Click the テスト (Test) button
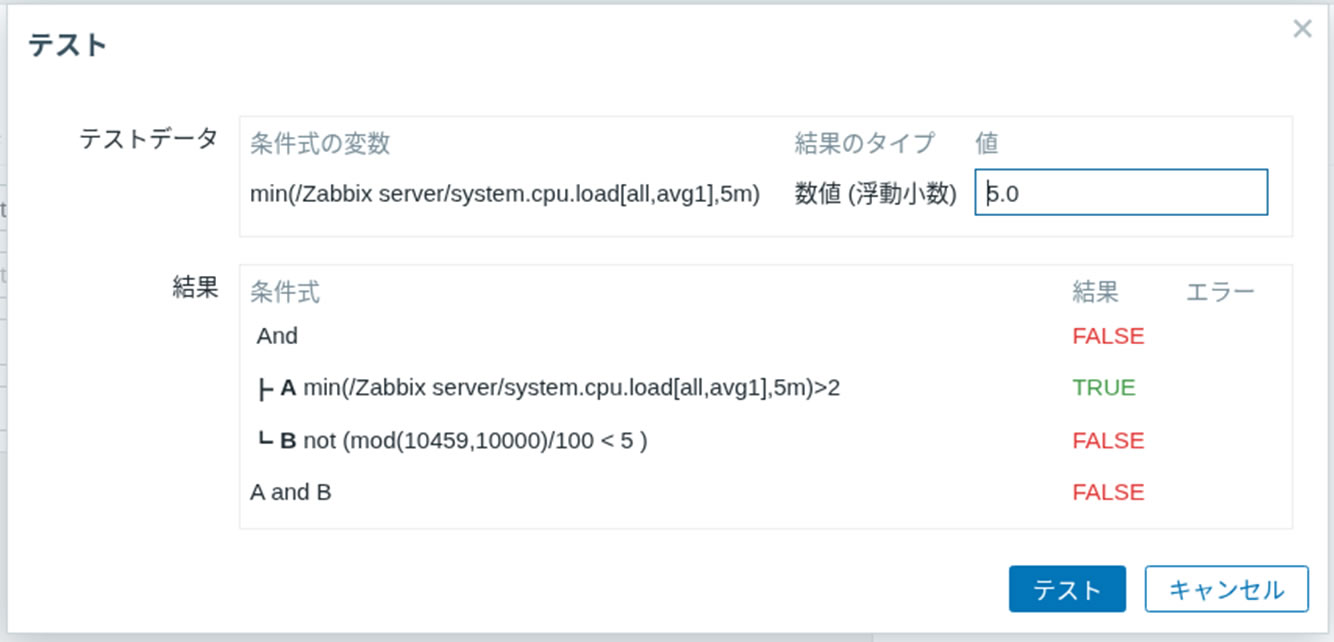The width and height of the screenshot is (1334, 642). pyautogui.click(x=1067, y=589)
